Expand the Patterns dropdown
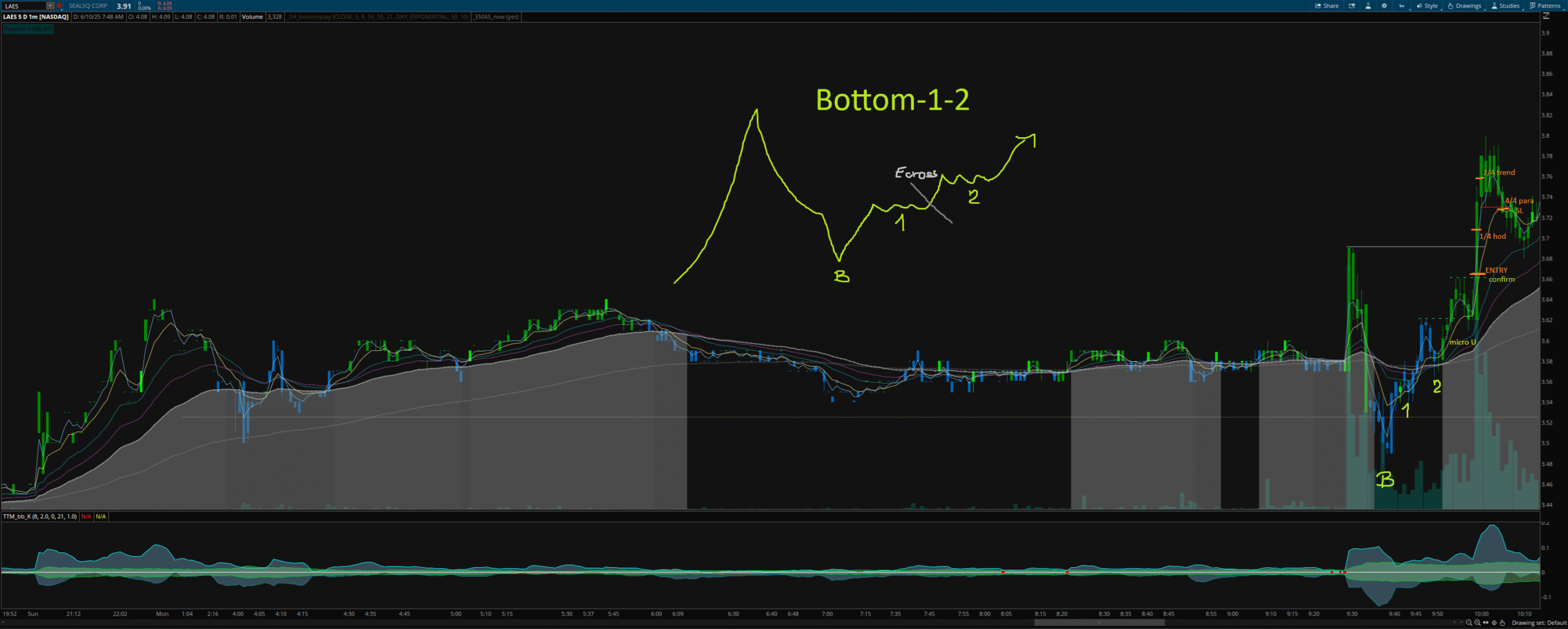 click(1545, 6)
